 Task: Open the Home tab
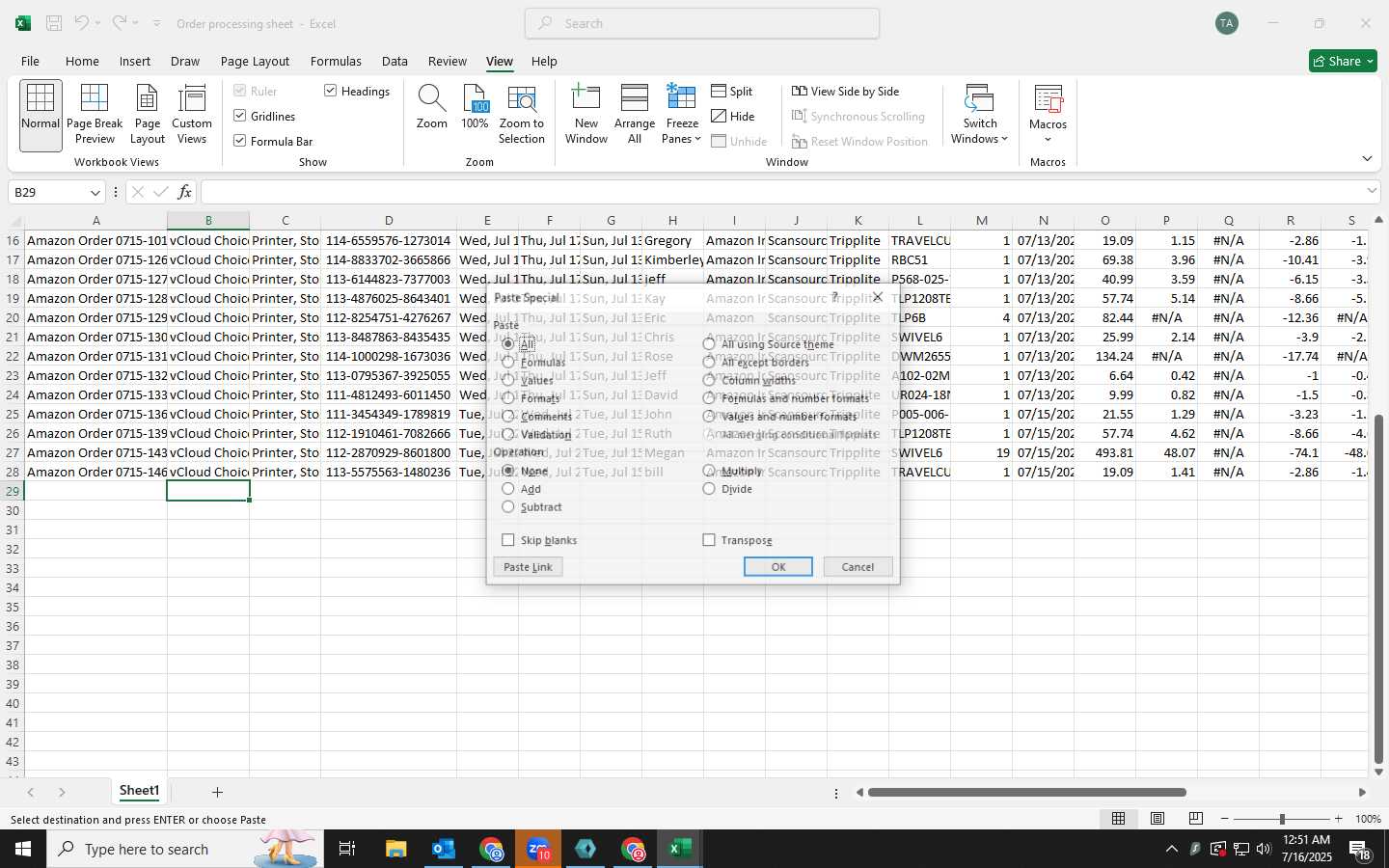coord(82,61)
